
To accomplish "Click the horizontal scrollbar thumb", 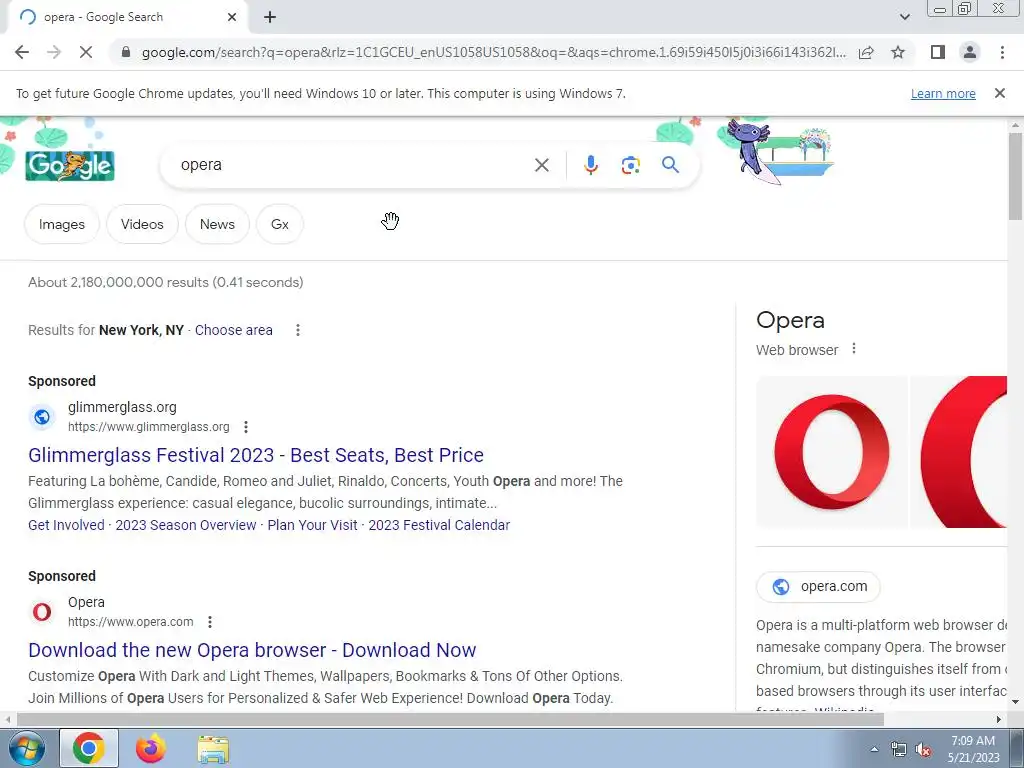I will 451,719.
